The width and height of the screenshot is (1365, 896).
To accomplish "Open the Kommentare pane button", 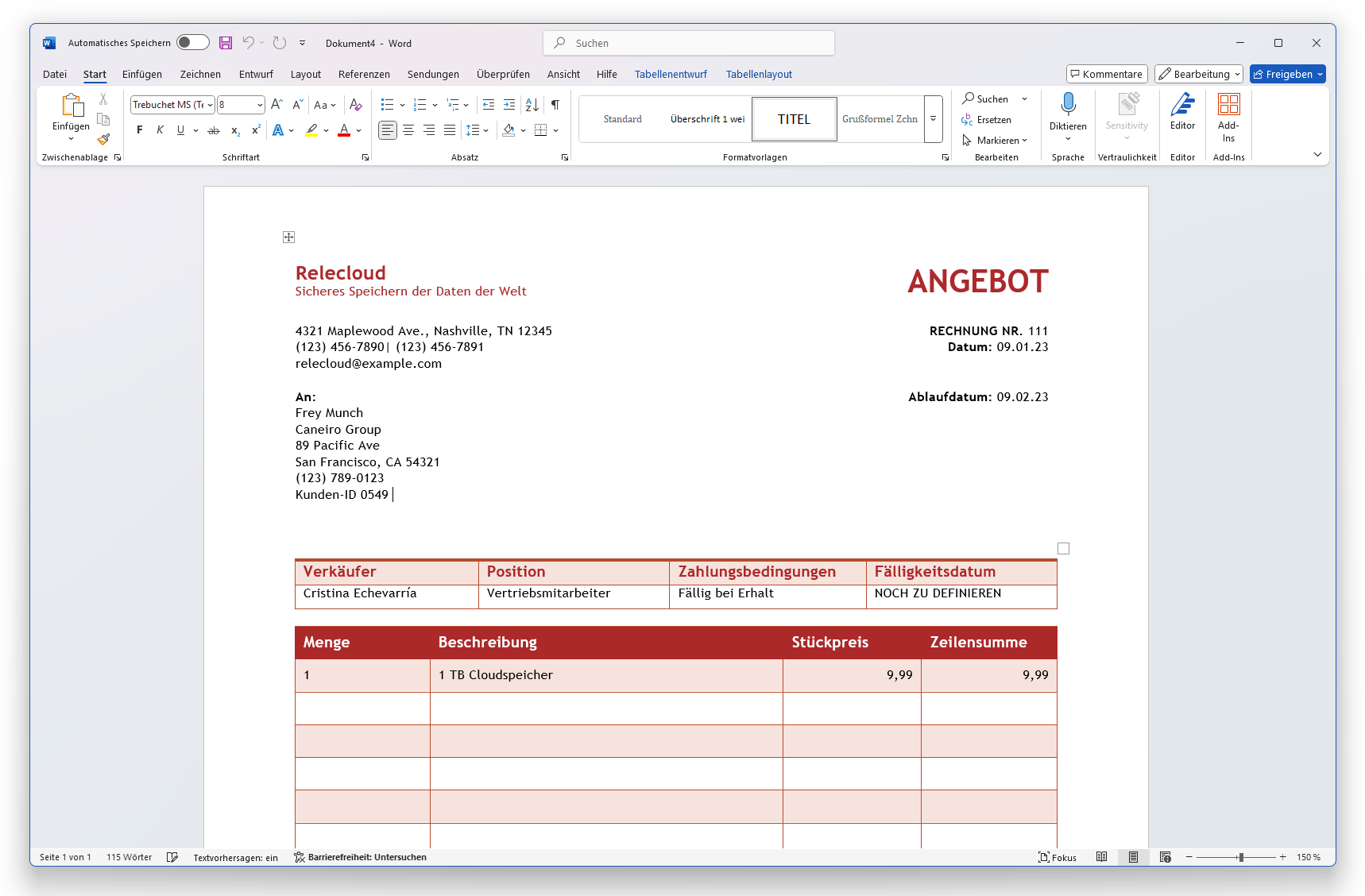I will click(x=1106, y=75).
